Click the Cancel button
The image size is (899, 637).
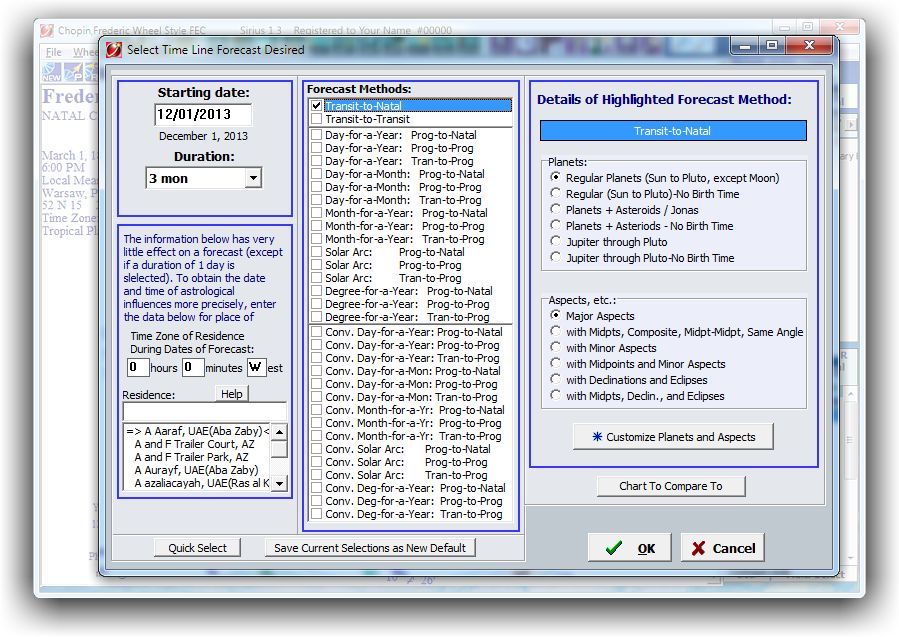pyautogui.click(x=722, y=548)
